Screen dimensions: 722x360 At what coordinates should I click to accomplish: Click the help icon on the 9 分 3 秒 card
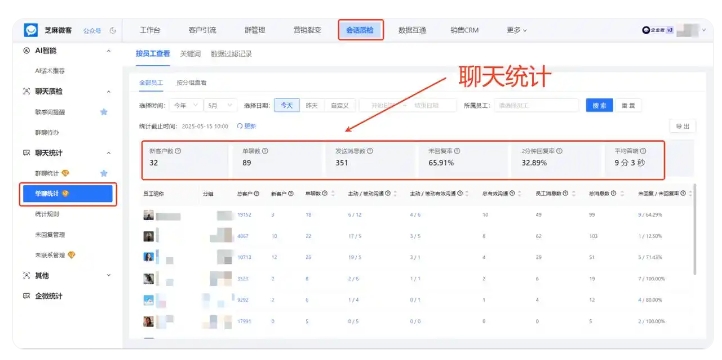pyautogui.click(x=643, y=151)
